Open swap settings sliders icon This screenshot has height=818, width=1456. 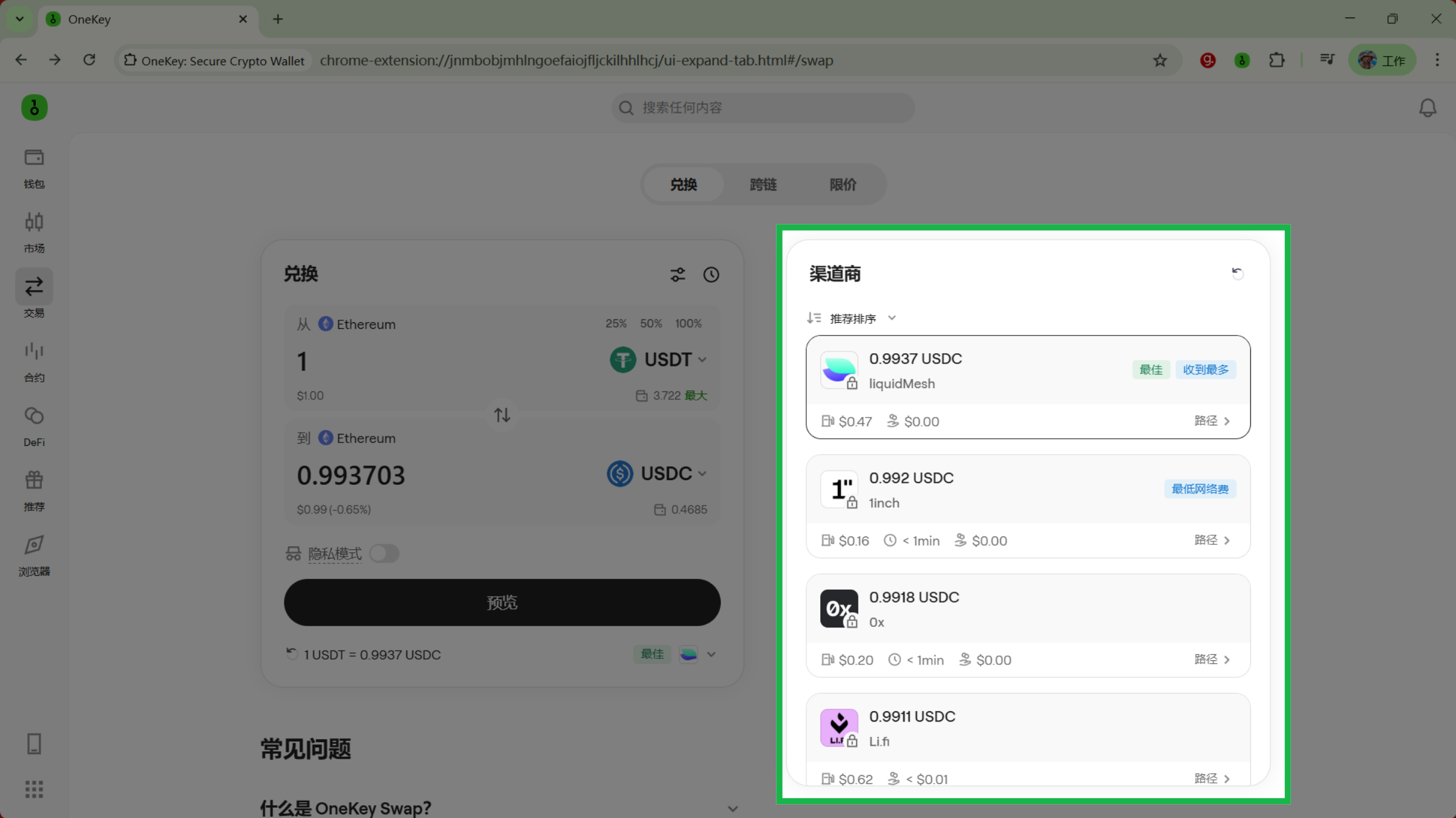point(678,274)
